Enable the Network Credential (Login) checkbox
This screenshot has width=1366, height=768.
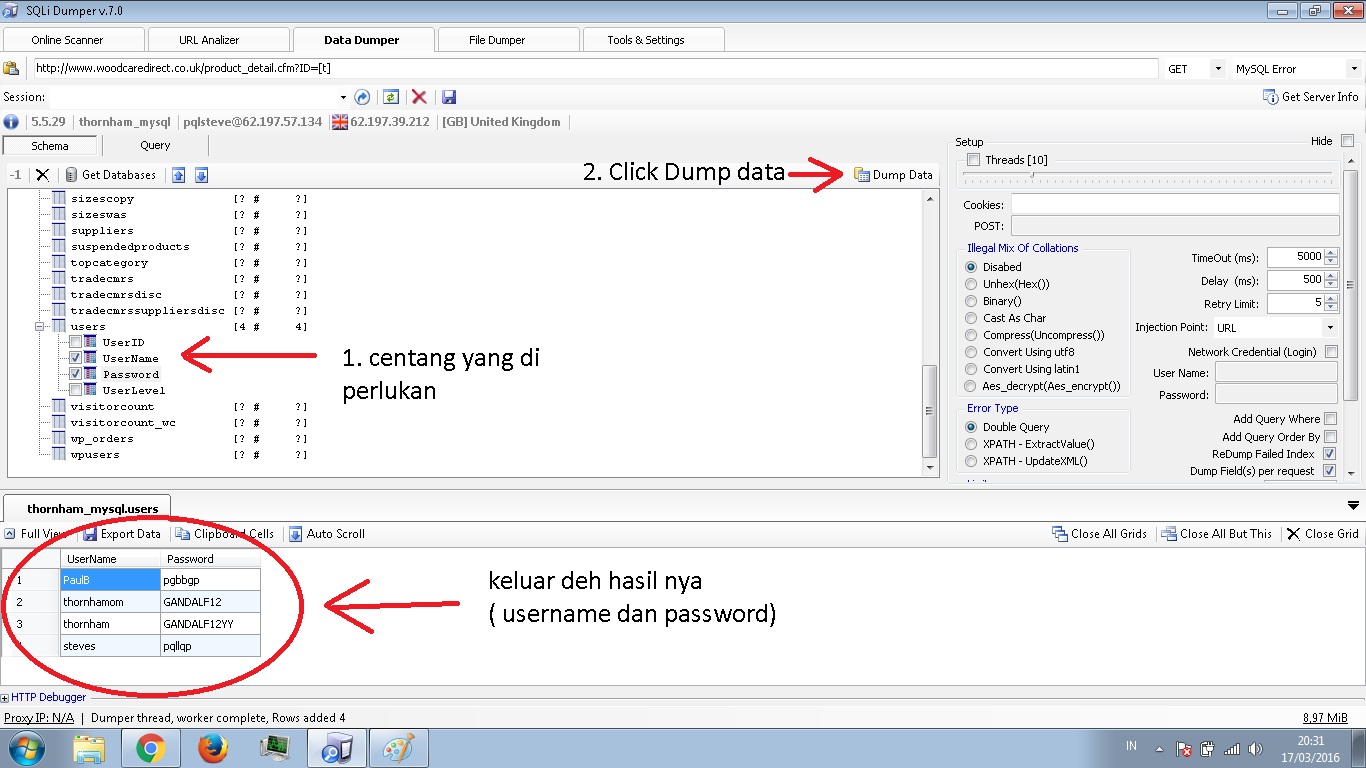tap(1331, 352)
